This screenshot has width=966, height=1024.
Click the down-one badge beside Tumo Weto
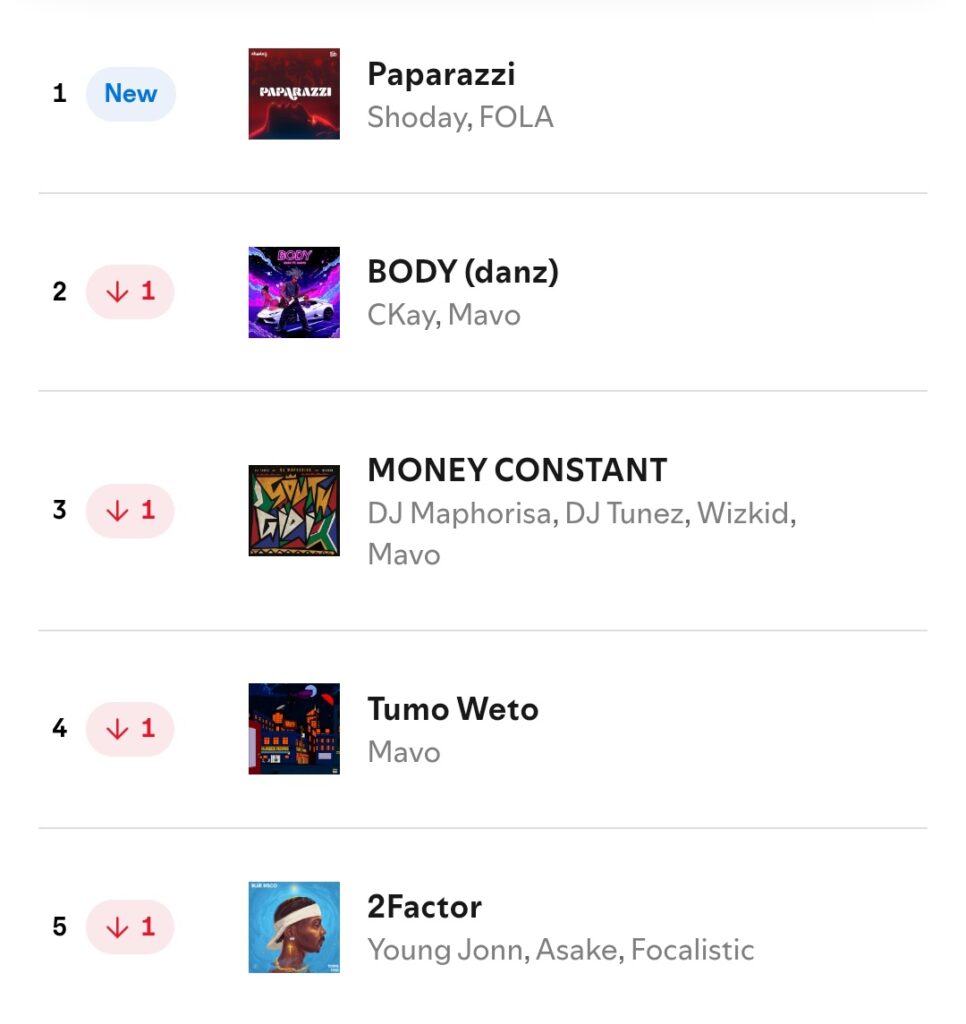pyautogui.click(x=131, y=728)
